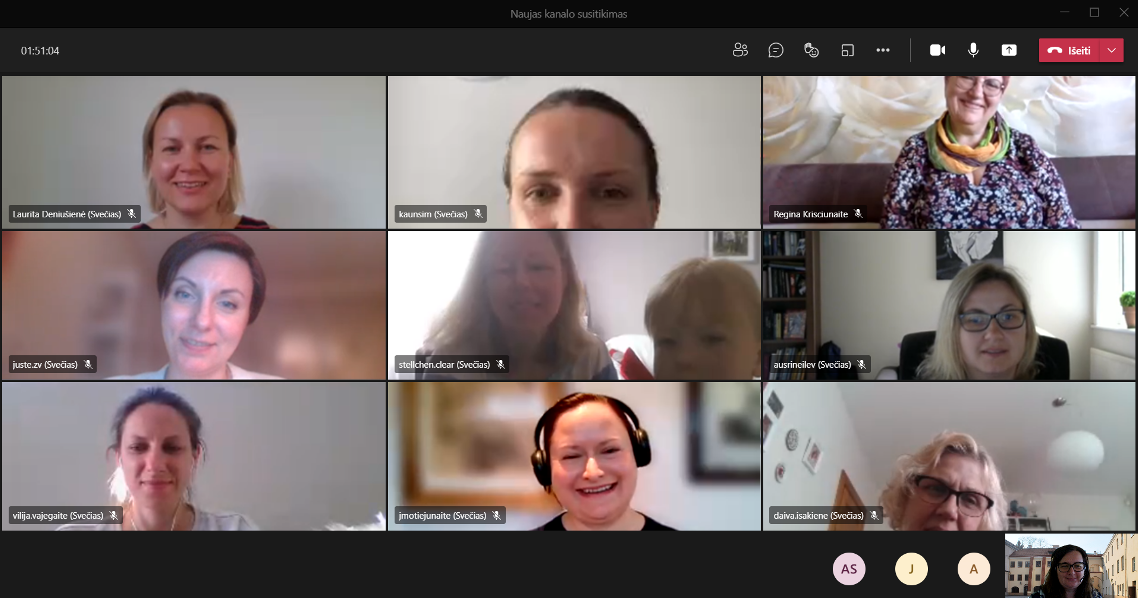Click muted mic icon beside ausrinellev
This screenshot has height=598, width=1138.
[860, 365]
